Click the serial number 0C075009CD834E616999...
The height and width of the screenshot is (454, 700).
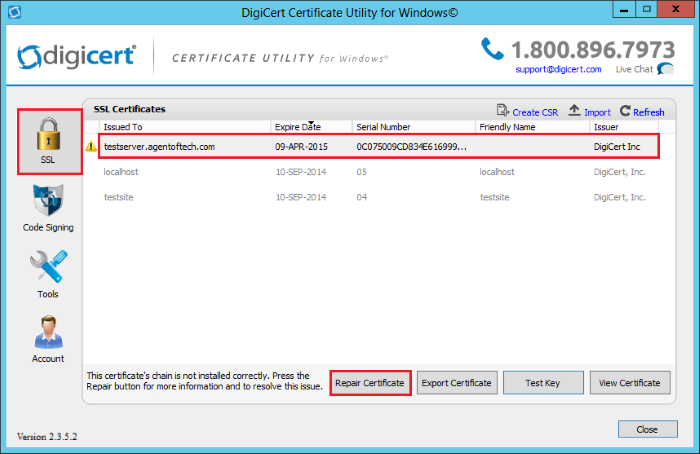pos(411,147)
